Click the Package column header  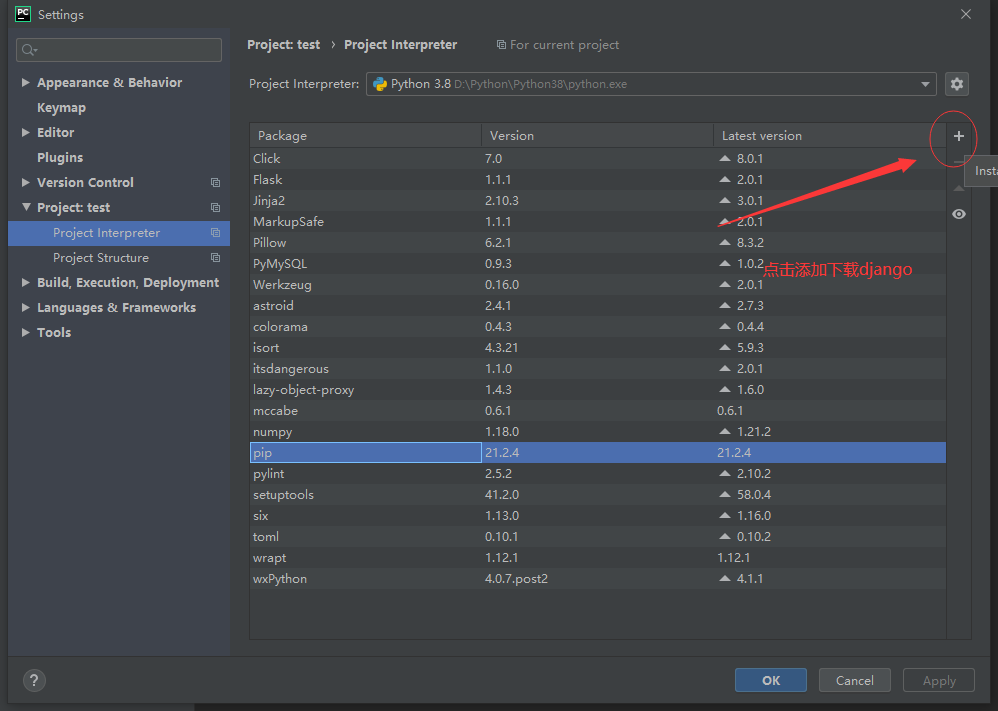(x=366, y=136)
